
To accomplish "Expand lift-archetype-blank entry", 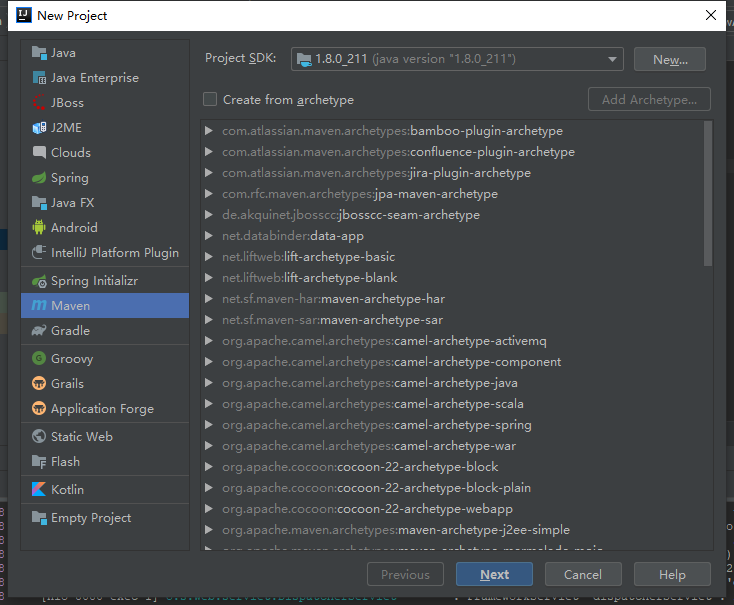I will 209,278.
